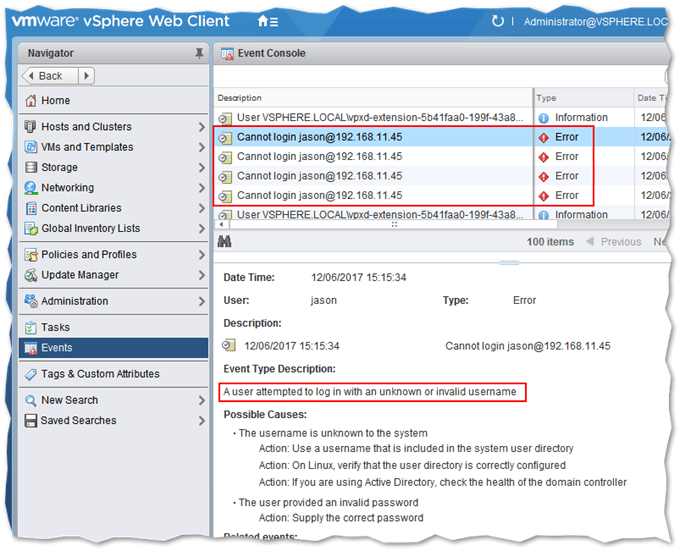Click the Update Manager icon
The height and width of the screenshot is (551, 680).
31,275
